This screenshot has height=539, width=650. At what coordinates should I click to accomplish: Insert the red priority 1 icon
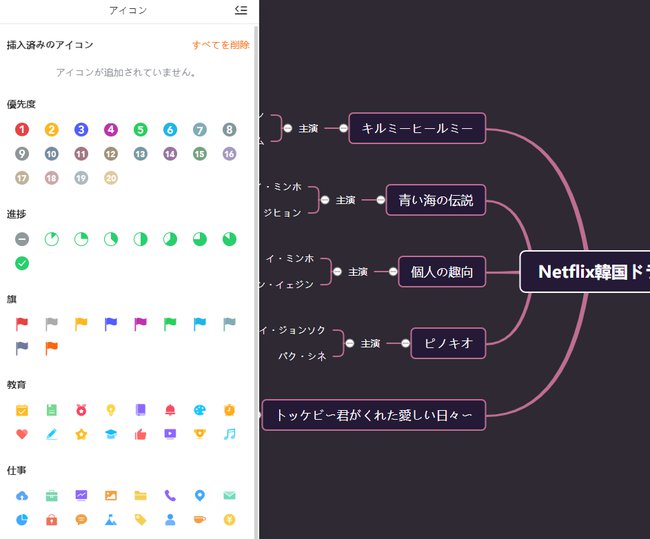click(x=22, y=130)
